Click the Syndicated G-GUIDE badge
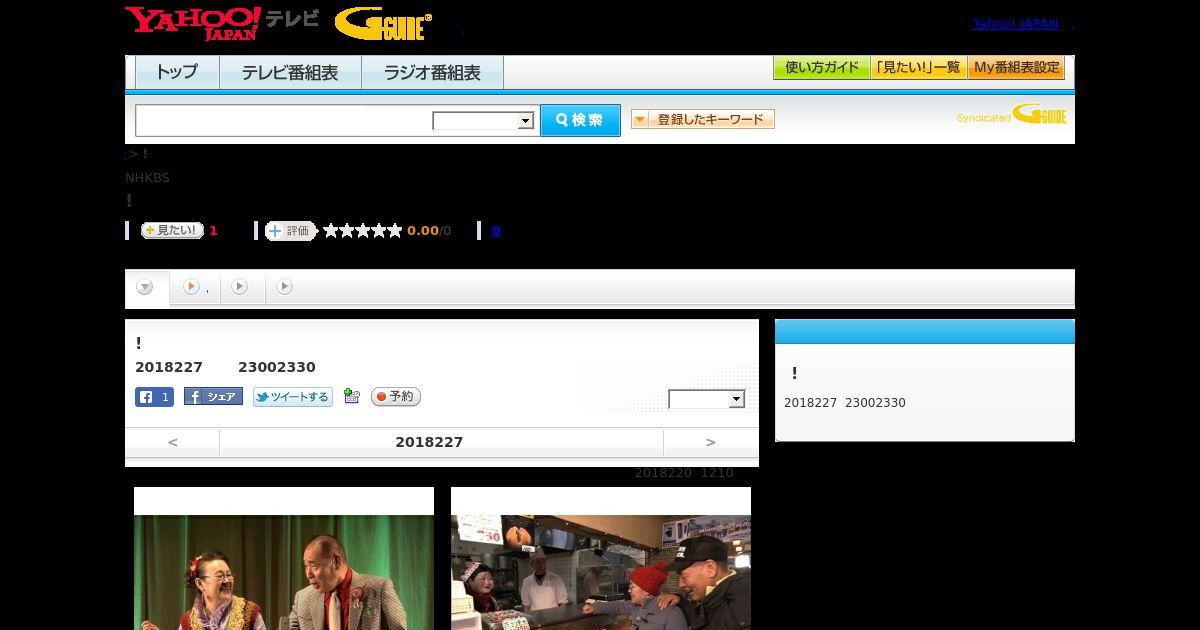Screen dimensions: 1200x630 (x=1011, y=115)
